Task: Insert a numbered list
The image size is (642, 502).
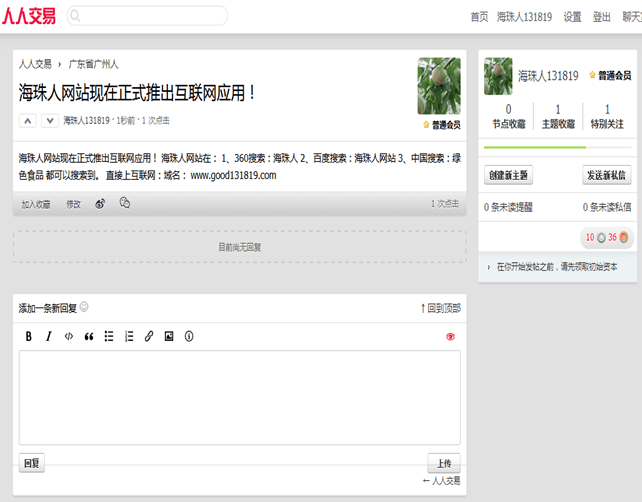Action: (x=129, y=336)
